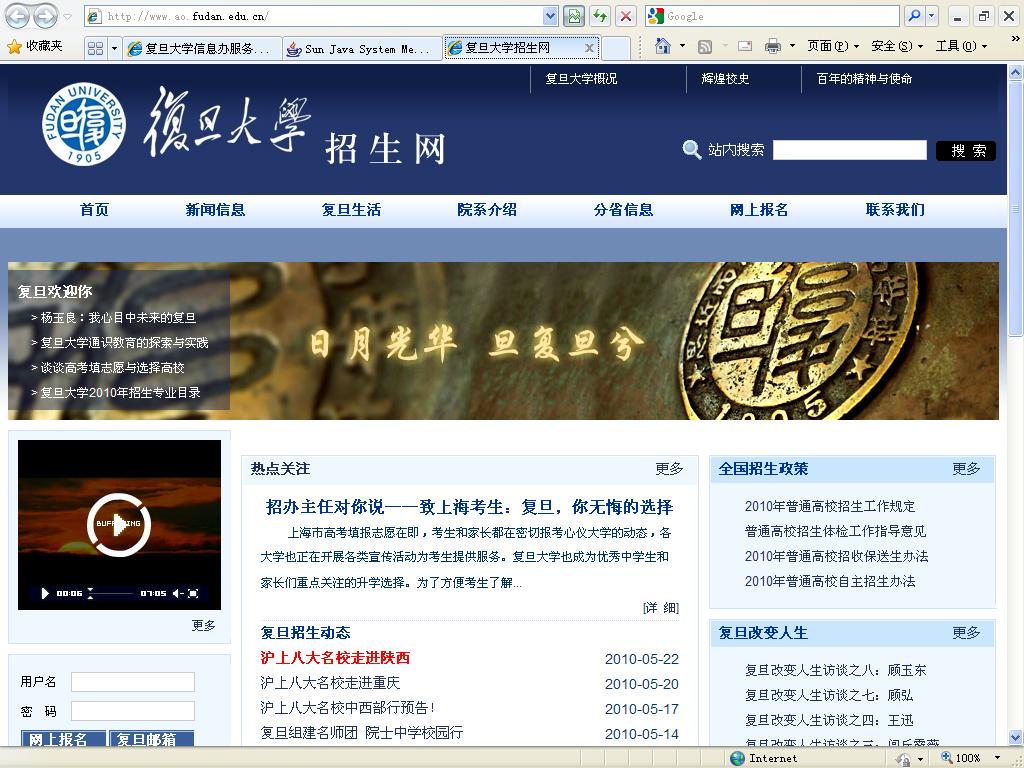Viewport: 1024px width, 768px height.
Task: Click the Favorites star icon
Action: click(x=14, y=46)
